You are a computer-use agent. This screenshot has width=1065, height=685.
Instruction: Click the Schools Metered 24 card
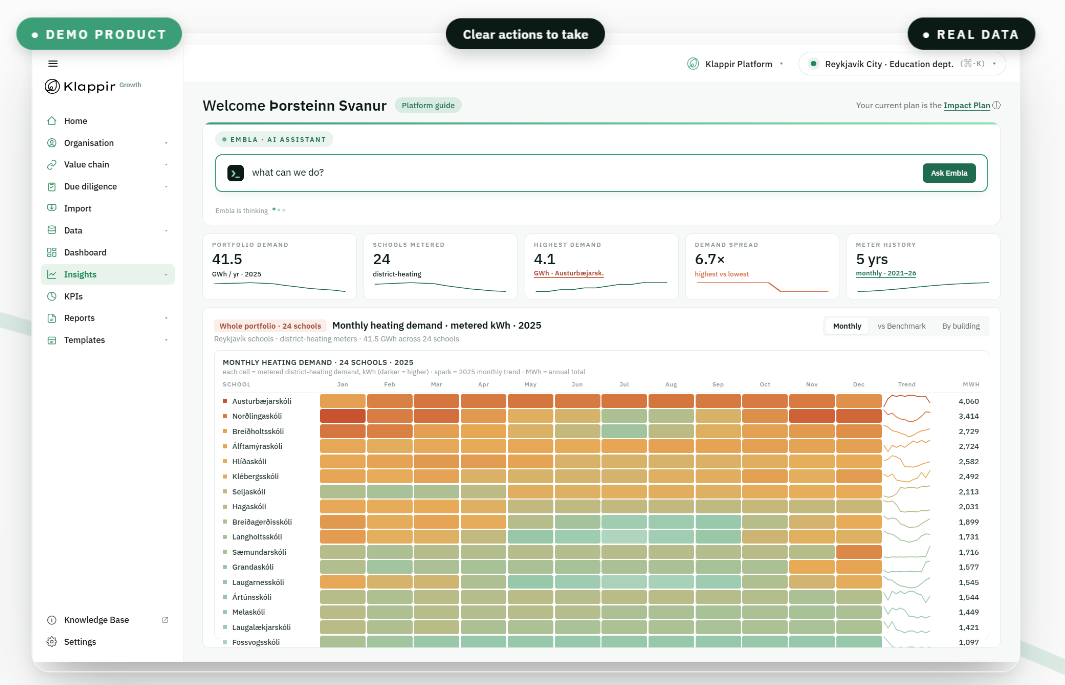[x=440, y=267]
